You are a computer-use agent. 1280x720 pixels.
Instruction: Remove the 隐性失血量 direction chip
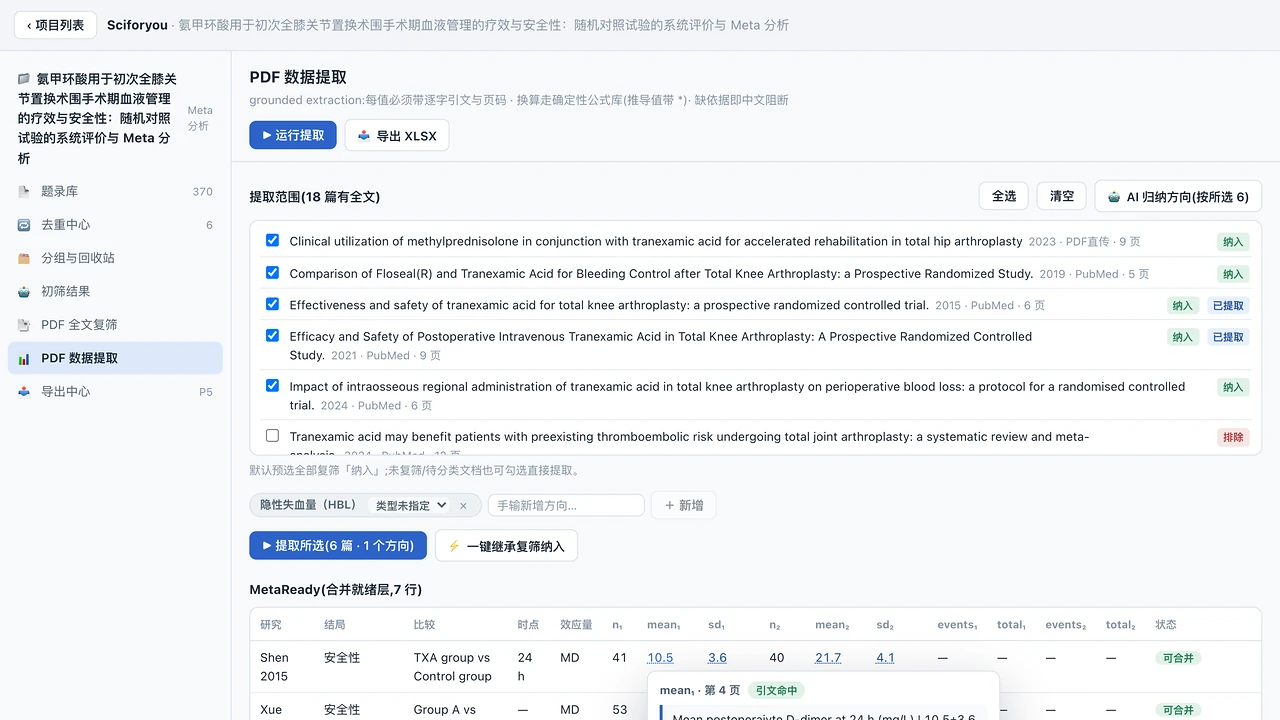(x=463, y=506)
